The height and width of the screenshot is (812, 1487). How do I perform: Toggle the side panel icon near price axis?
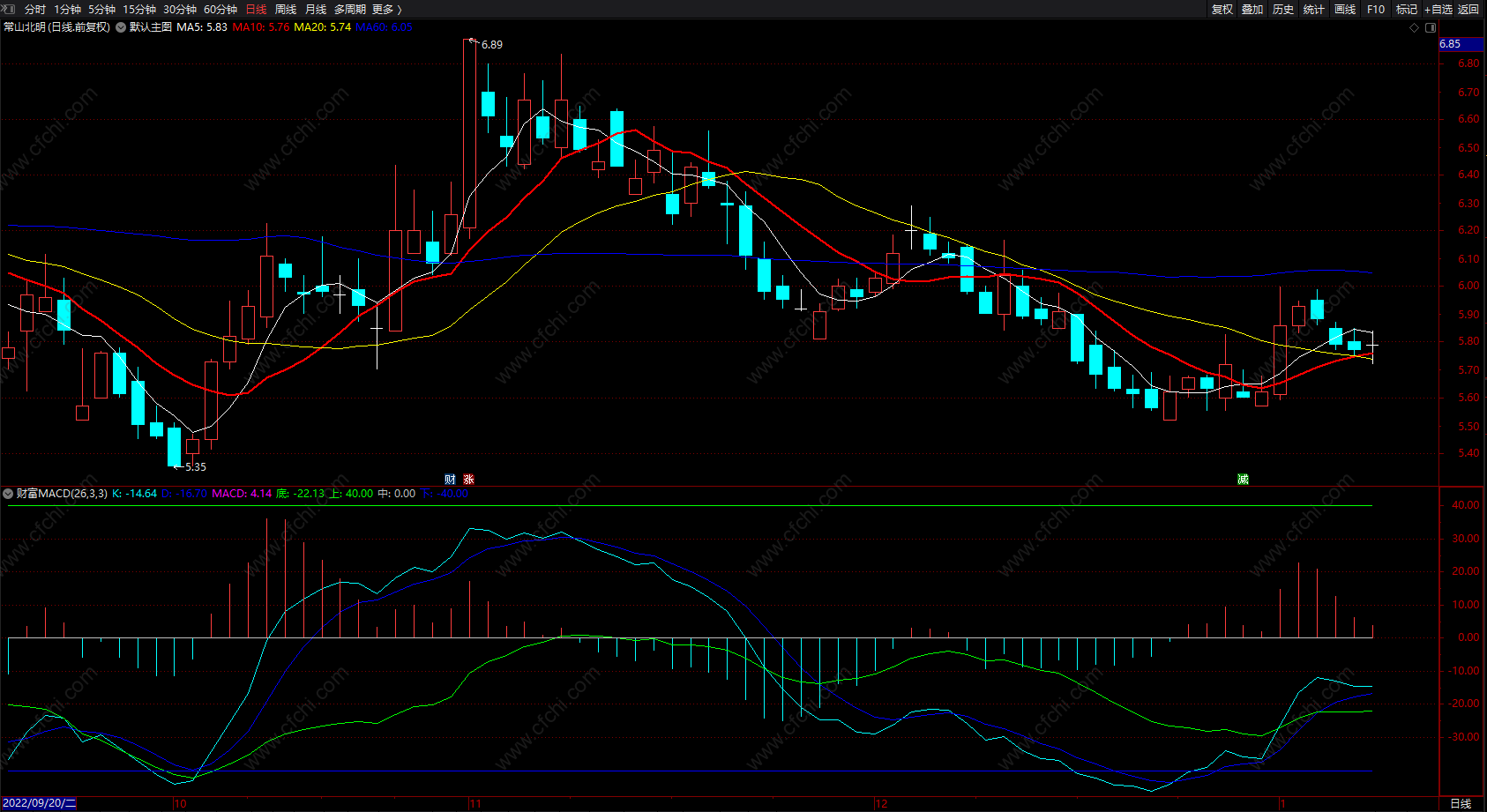tap(1431, 27)
